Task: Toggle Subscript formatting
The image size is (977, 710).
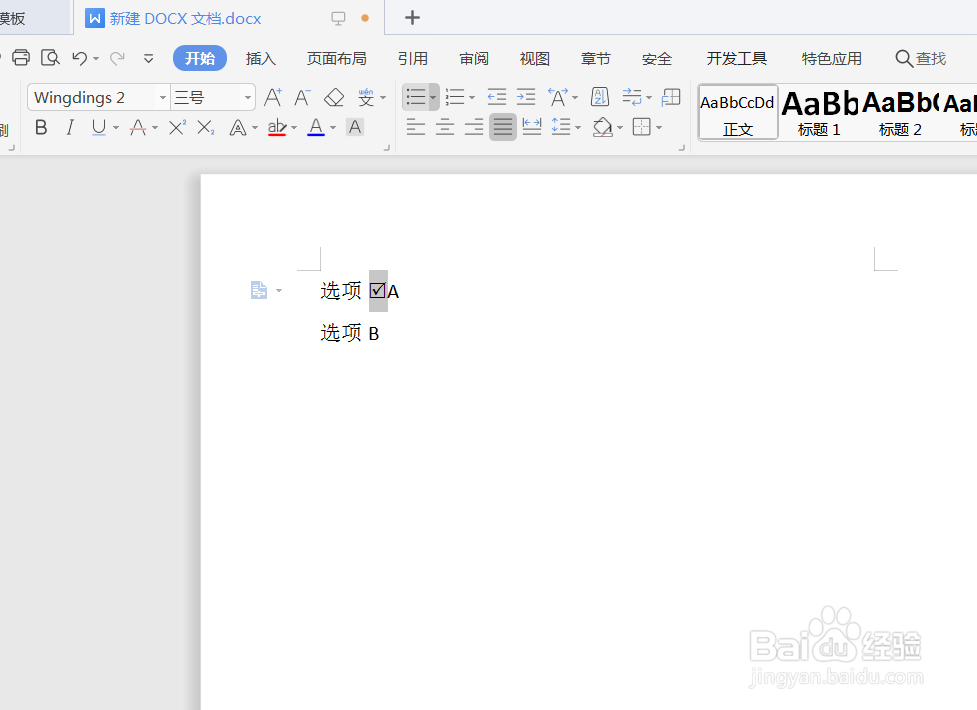Action: tap(206, 128)
